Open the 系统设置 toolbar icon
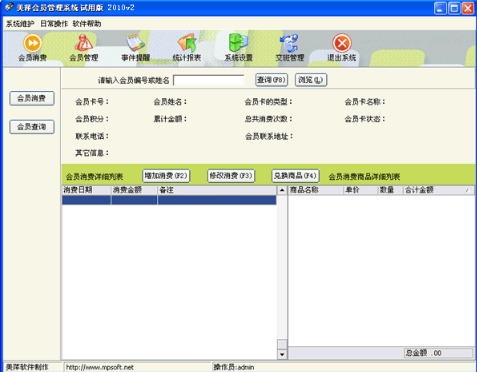The width and height of the screenshot is (477, 372). (239, 43)
